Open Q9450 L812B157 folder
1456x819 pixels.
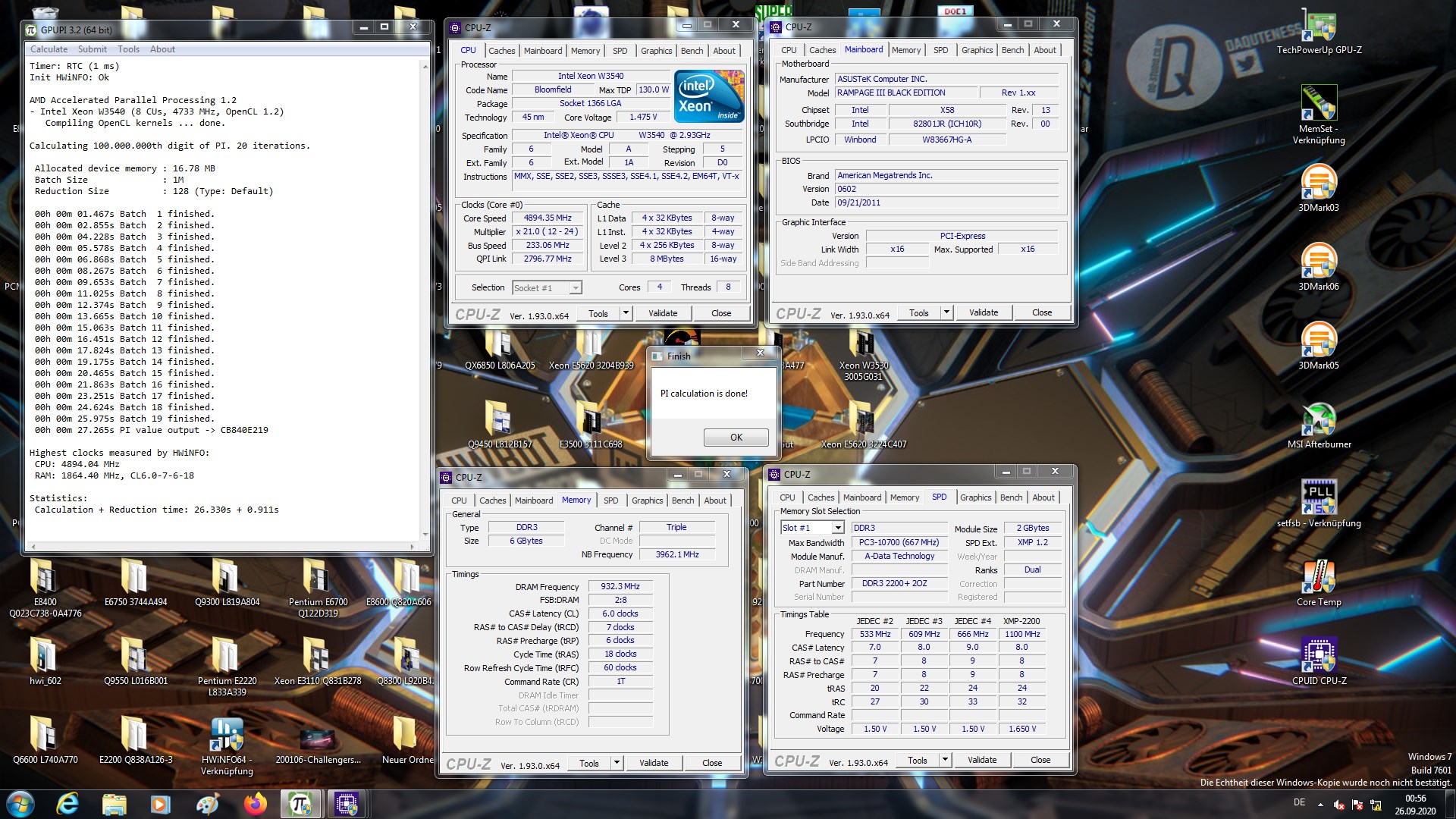coord(500,425)
